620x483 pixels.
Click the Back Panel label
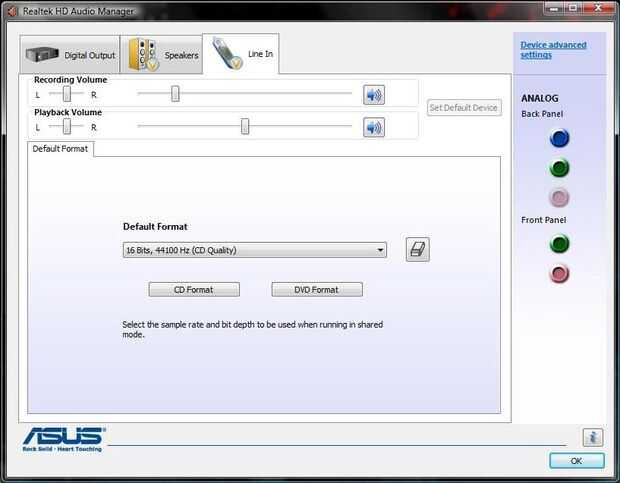(542, 114)
